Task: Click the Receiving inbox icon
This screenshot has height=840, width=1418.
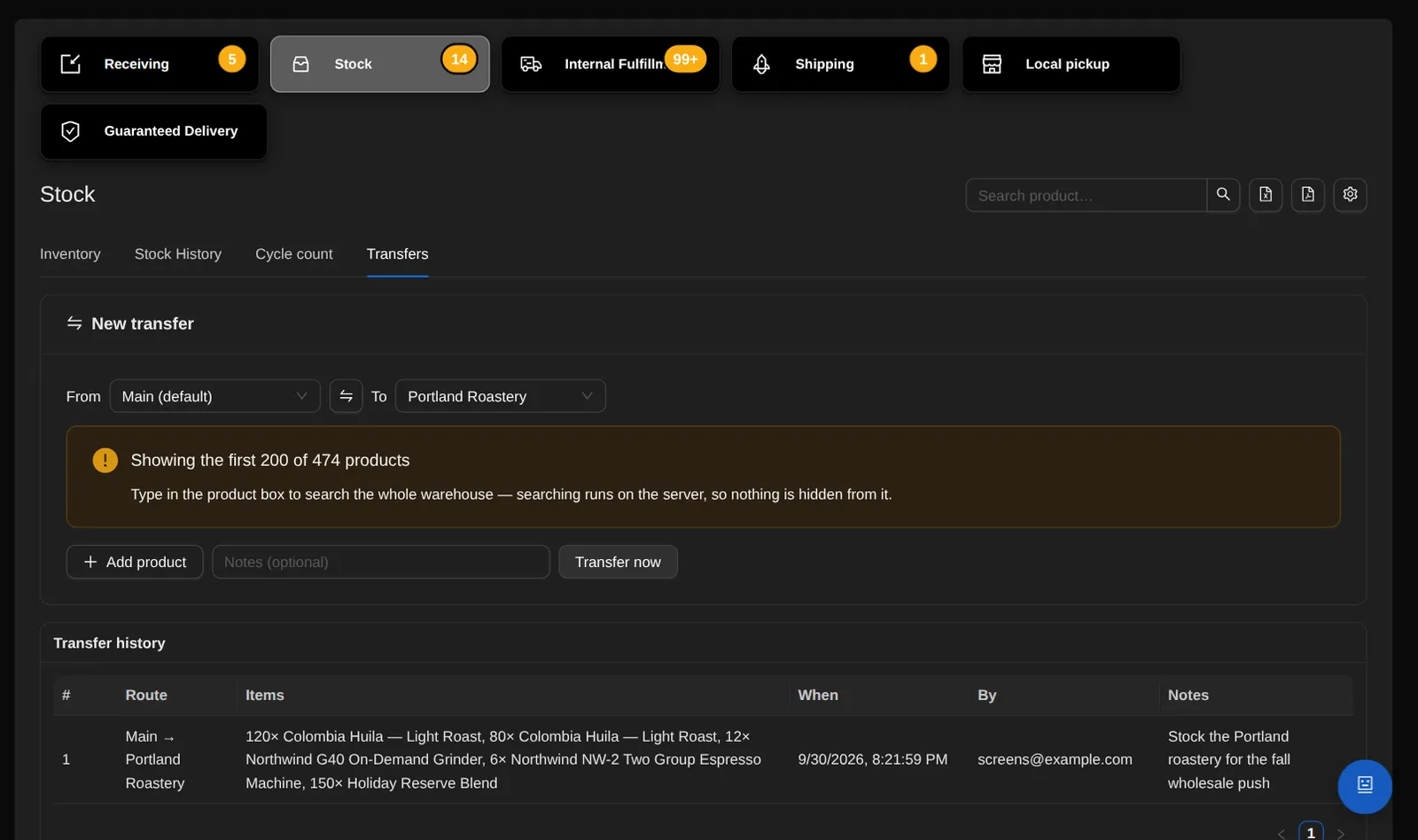Action: [x=71, y=64]
